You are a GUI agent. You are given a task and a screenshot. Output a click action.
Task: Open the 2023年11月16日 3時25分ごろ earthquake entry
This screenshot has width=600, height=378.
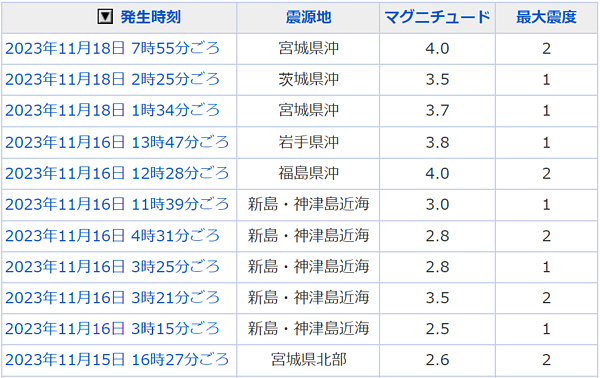coord(112,267)
